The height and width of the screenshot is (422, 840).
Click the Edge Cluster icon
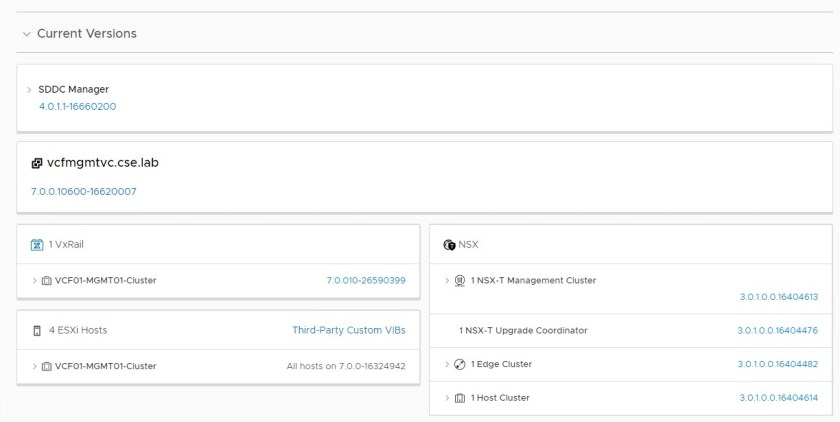460,364
